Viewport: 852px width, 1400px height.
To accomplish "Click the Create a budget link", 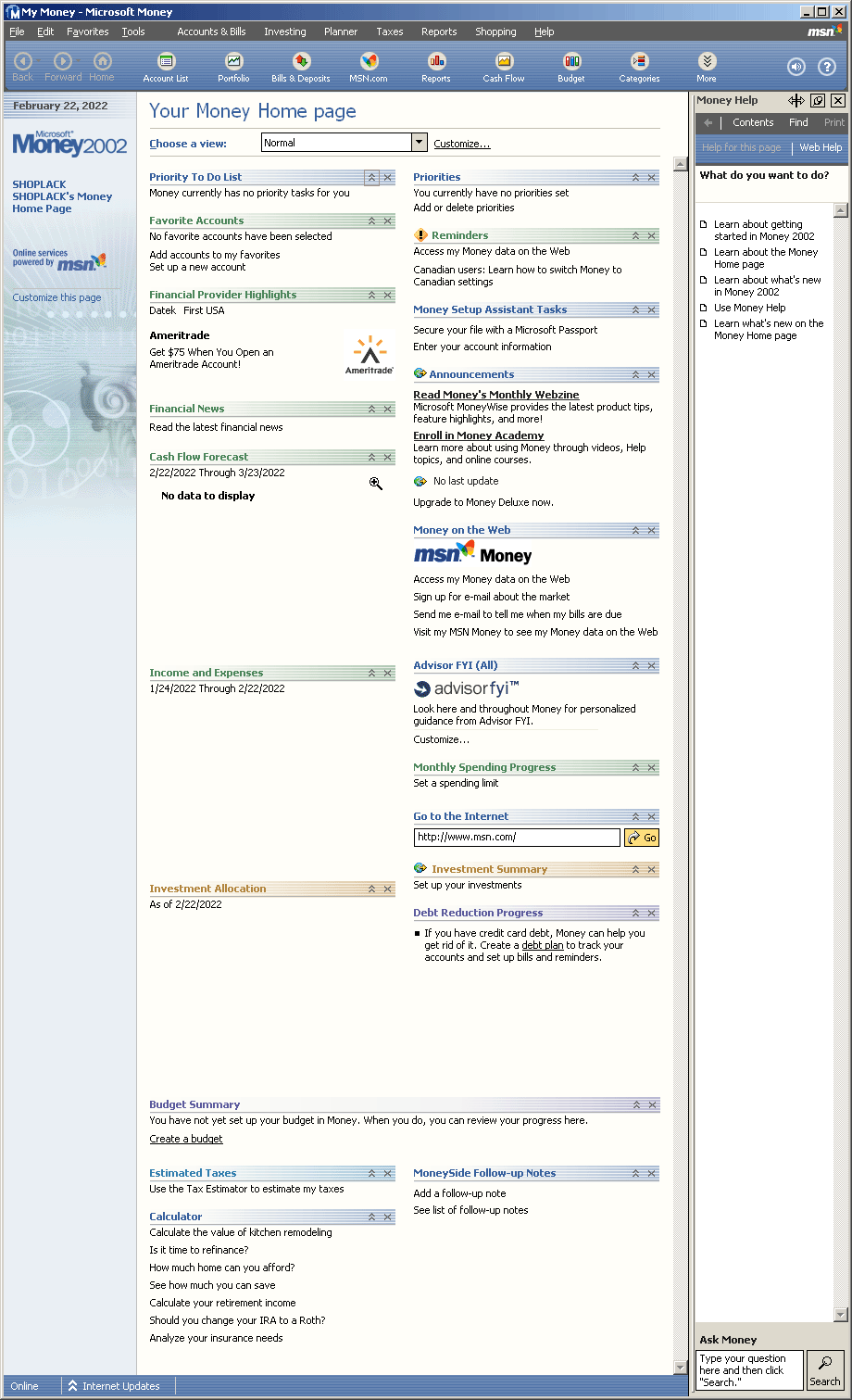I will click(186, 1139).
